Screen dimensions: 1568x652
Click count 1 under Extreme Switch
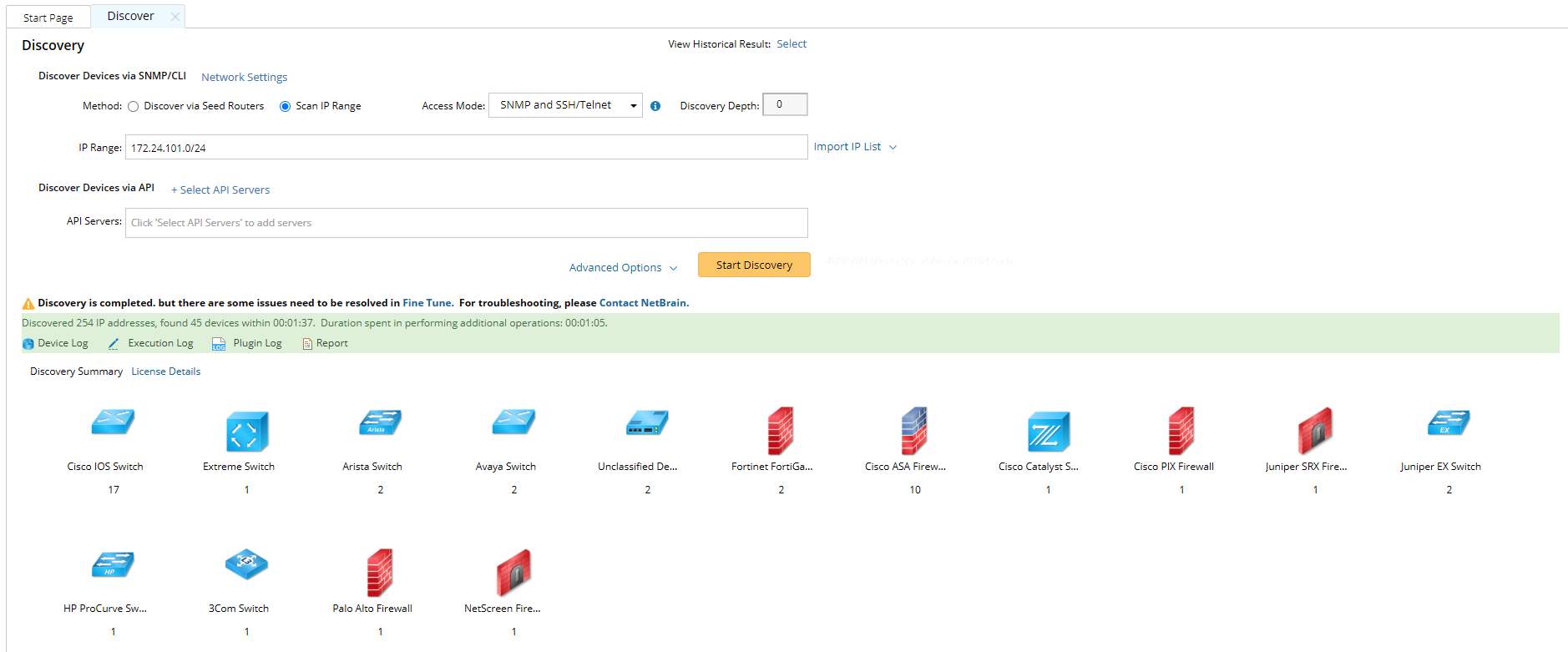click(x=247, y=490)
